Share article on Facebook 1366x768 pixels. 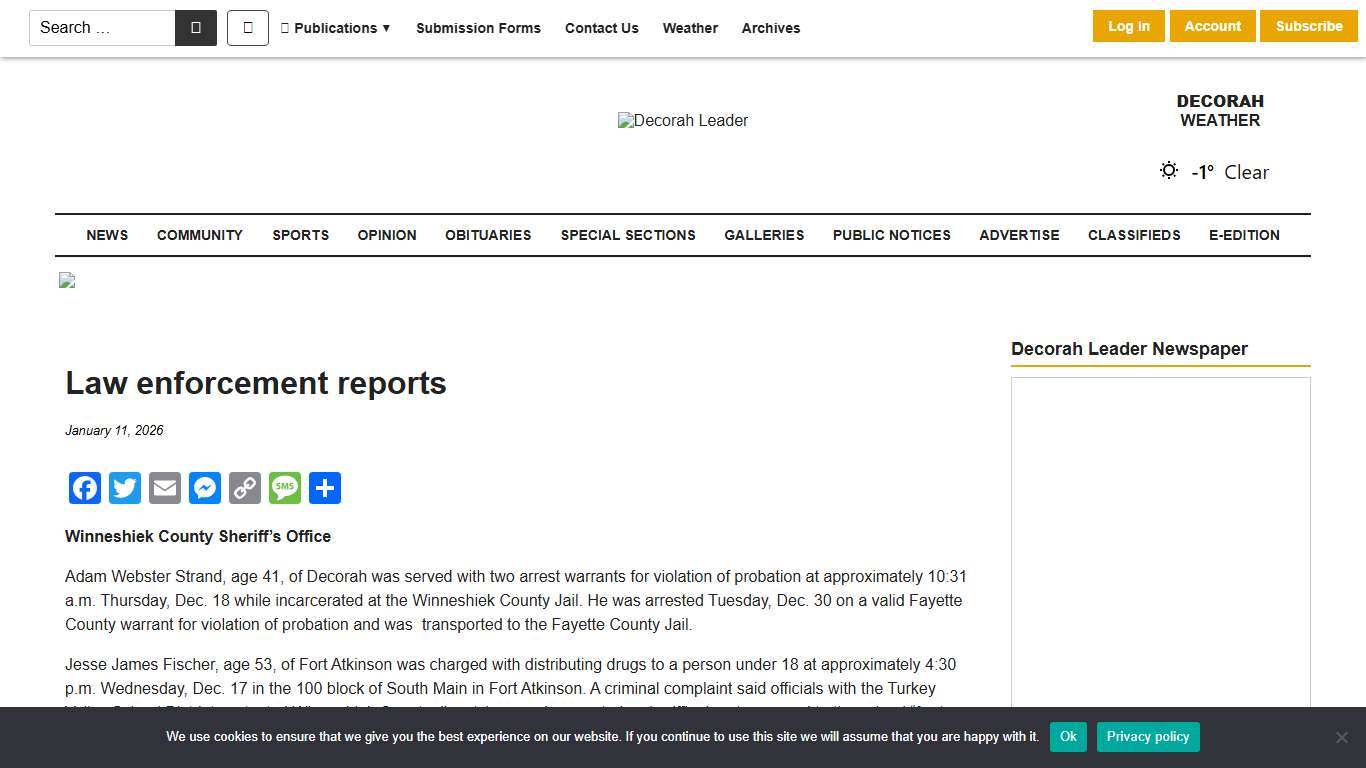(85, 488)
